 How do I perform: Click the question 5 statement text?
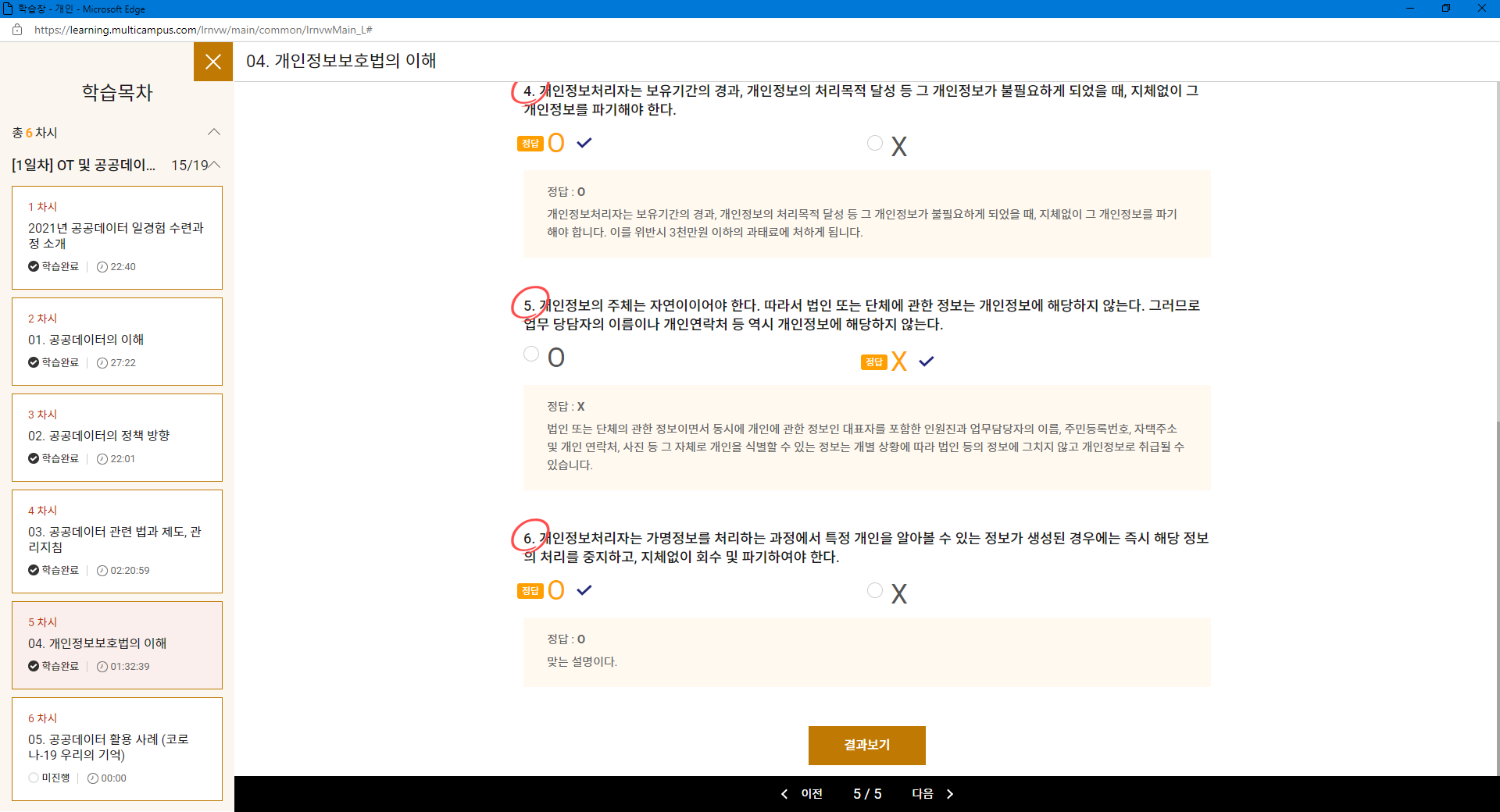pyautogui.click(x=862, y=315)
